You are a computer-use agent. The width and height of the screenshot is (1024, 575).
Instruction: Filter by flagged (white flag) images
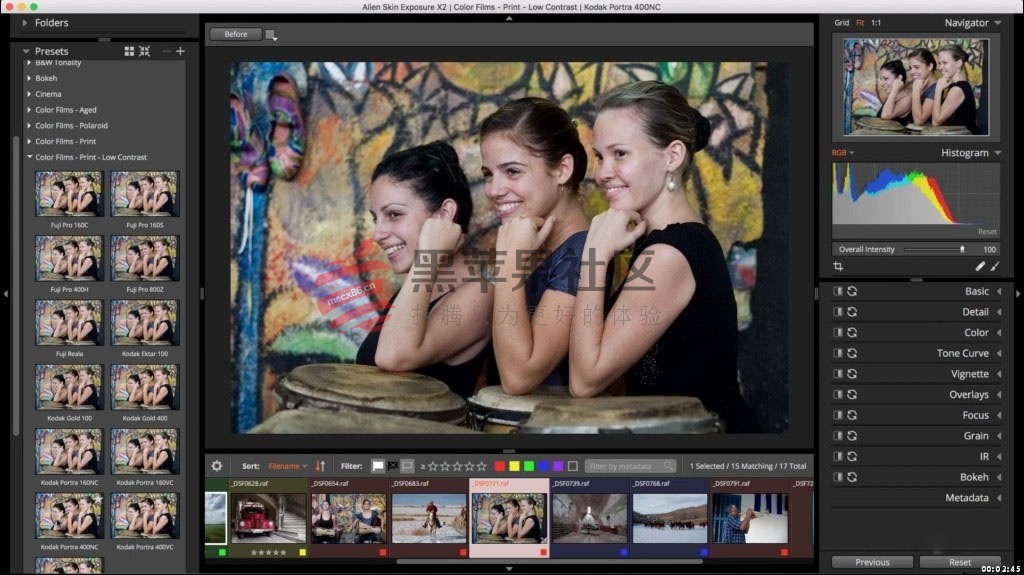coord(377,466)
